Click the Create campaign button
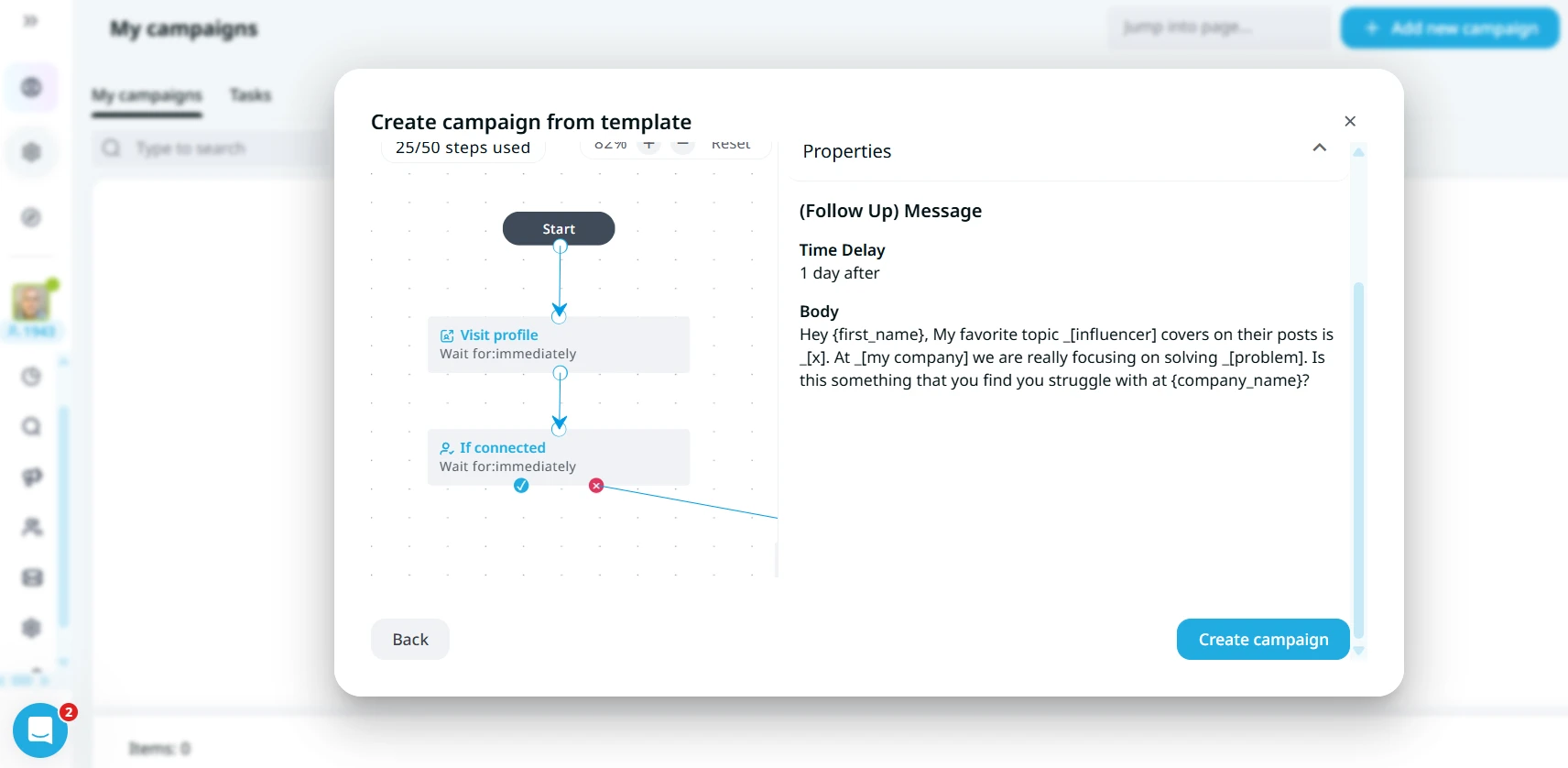The image size is (1568, 768). [x=1262, y=639]
